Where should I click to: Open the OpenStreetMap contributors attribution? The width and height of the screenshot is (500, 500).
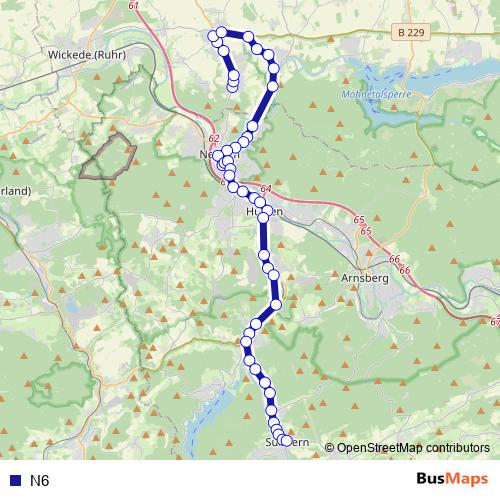pos(407,448)
